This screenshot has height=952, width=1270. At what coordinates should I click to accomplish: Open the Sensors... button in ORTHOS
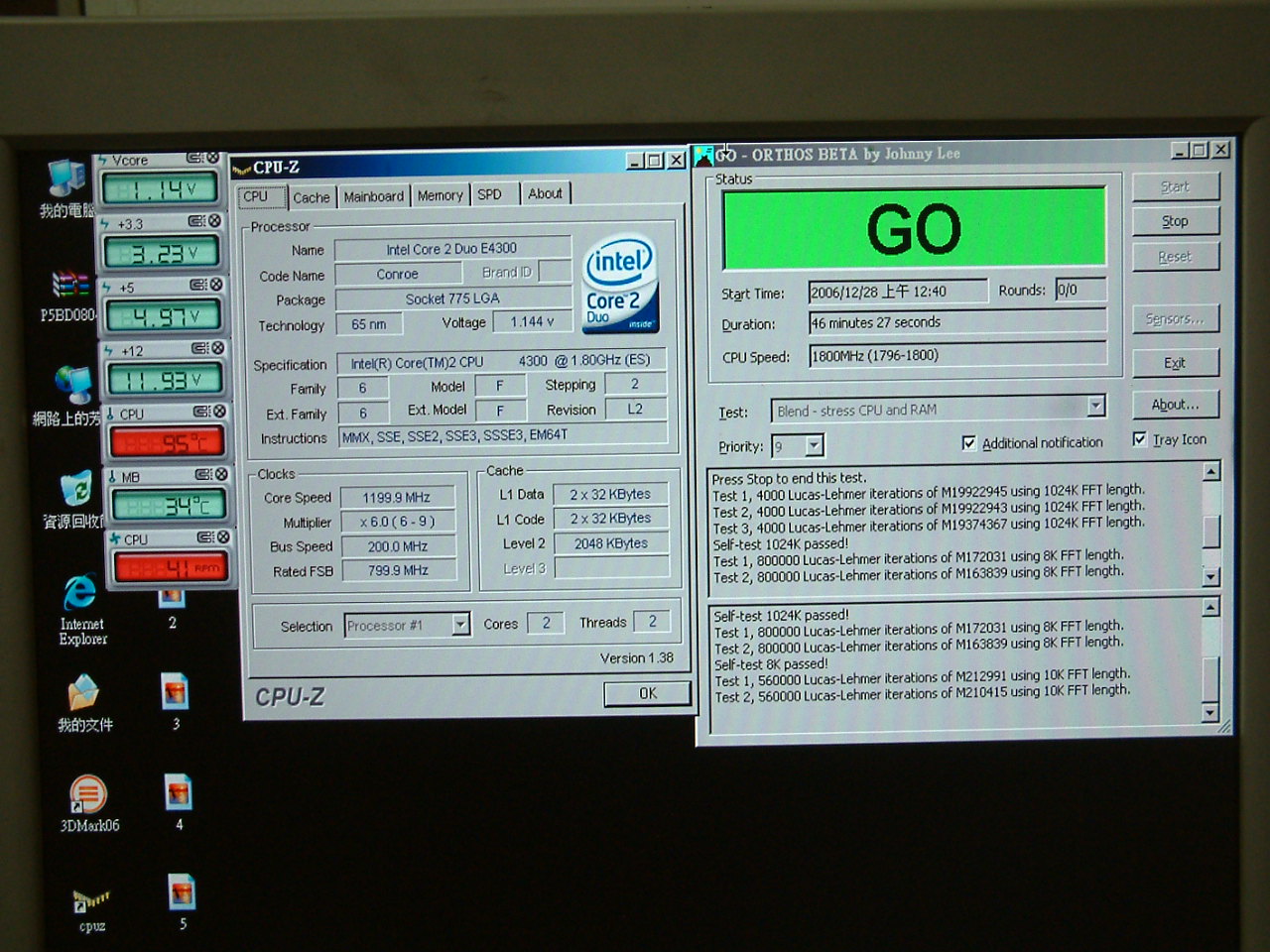click(x=1175, y=318)
